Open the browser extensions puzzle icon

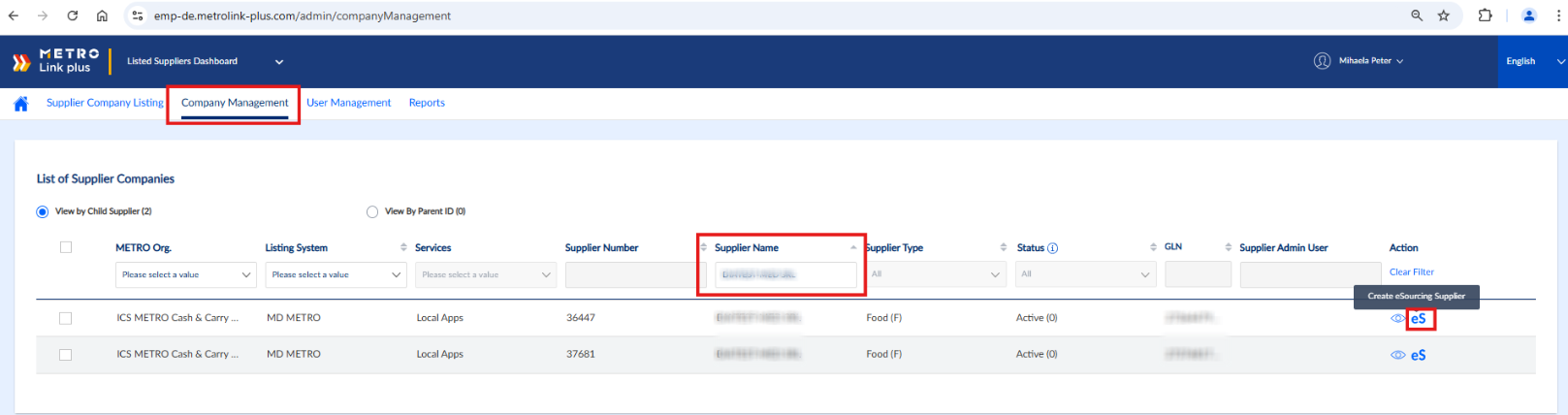(x=1485, y=16)
